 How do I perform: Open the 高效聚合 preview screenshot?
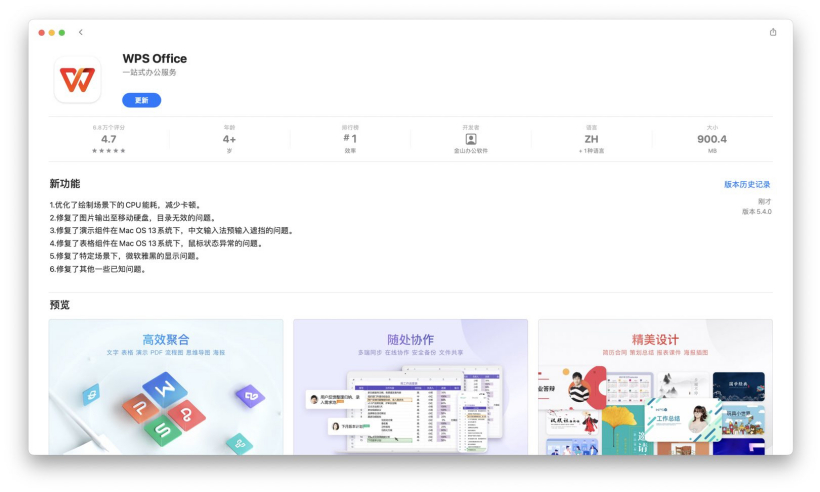(166, 387)
